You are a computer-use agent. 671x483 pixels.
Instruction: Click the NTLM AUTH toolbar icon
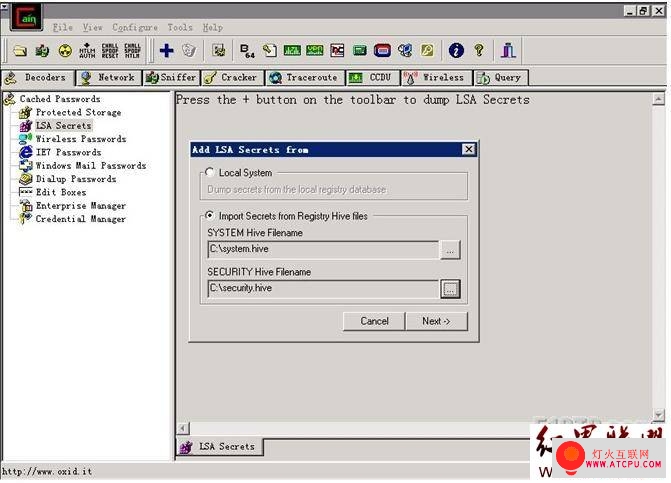(87, 51)
